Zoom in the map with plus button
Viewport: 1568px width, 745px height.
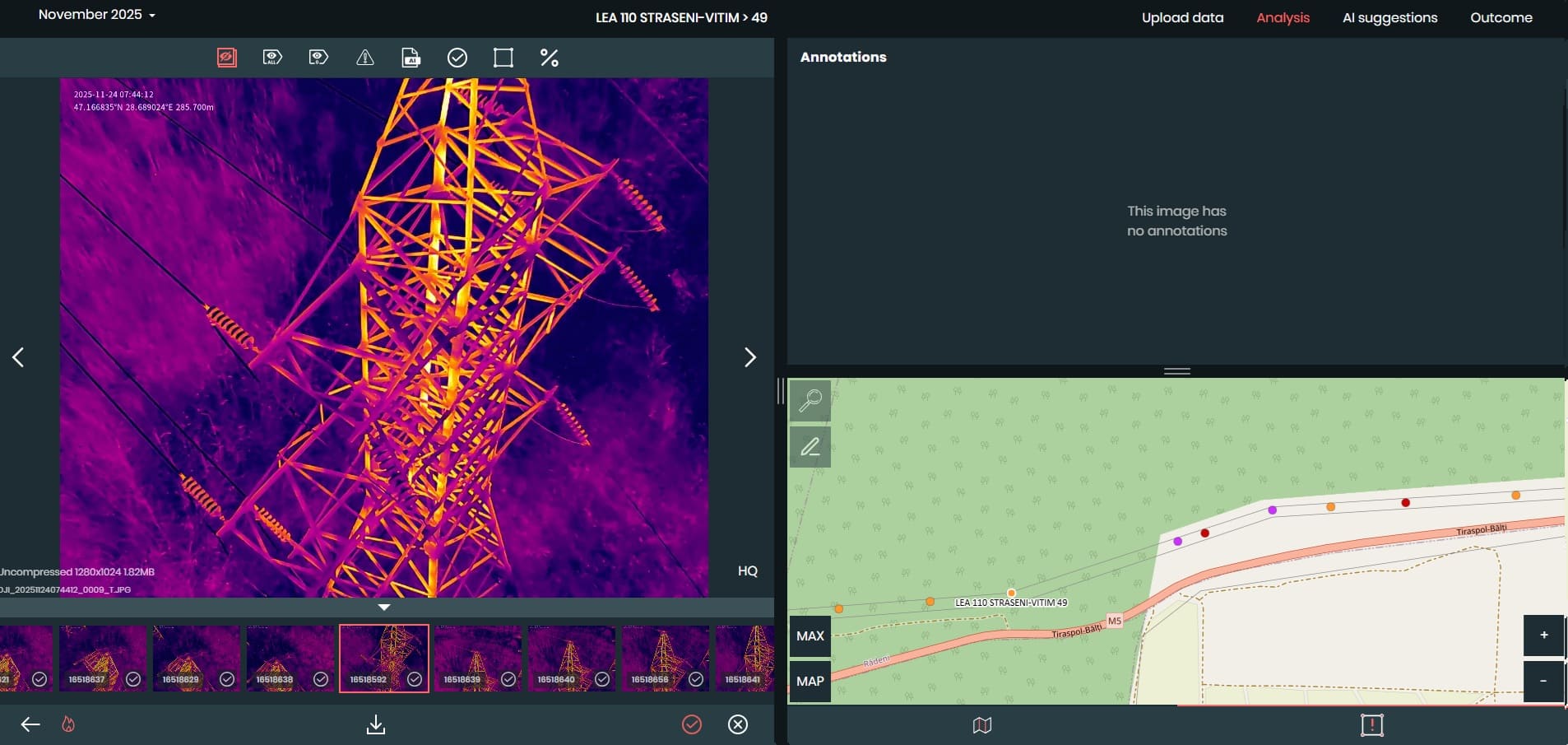(x=1543, y=636)
